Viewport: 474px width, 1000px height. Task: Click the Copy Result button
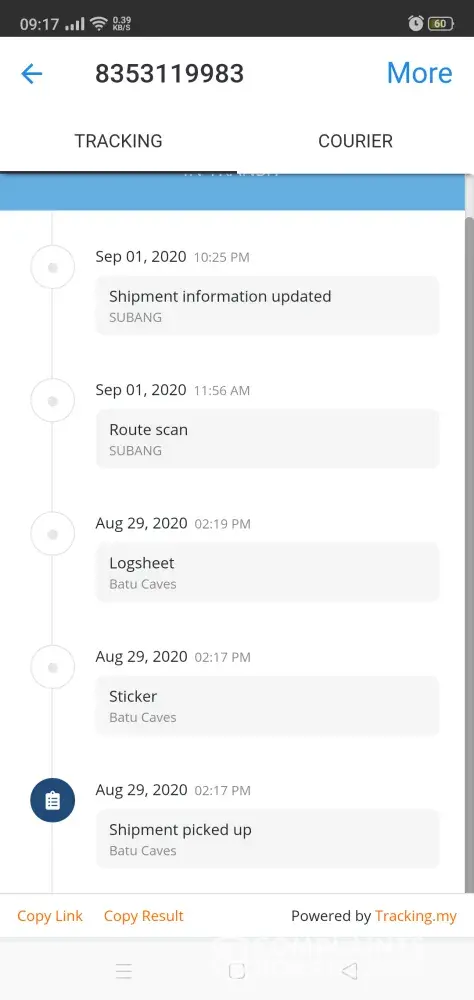144,916
